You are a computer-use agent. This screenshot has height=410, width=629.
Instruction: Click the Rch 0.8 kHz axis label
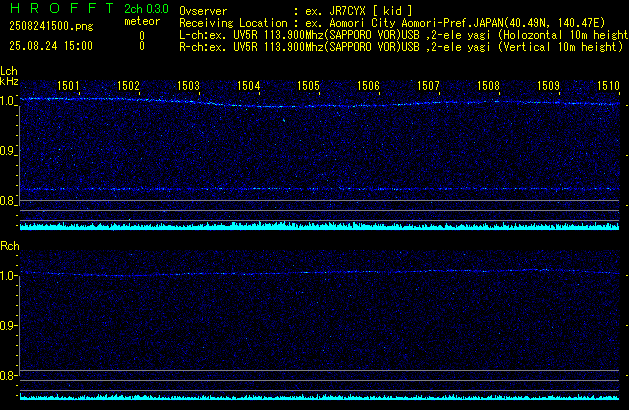[x=8, y=375]
